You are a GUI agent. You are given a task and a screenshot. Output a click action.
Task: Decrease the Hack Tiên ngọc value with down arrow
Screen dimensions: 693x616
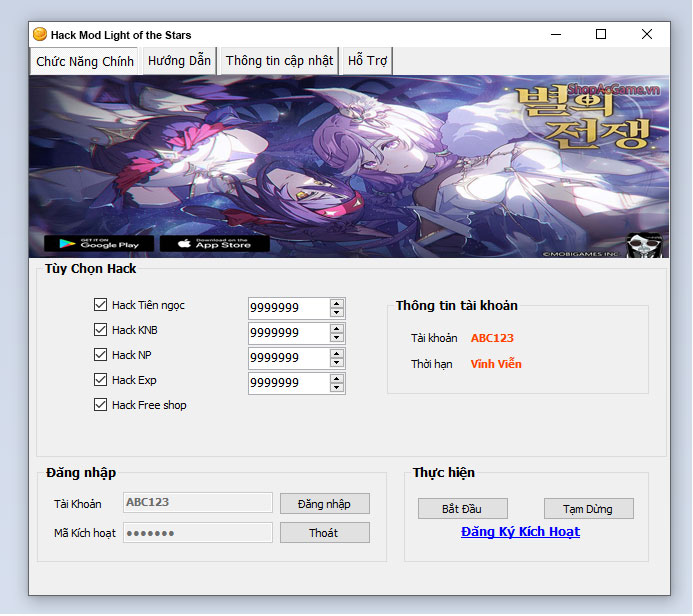[x=337, y=312]
